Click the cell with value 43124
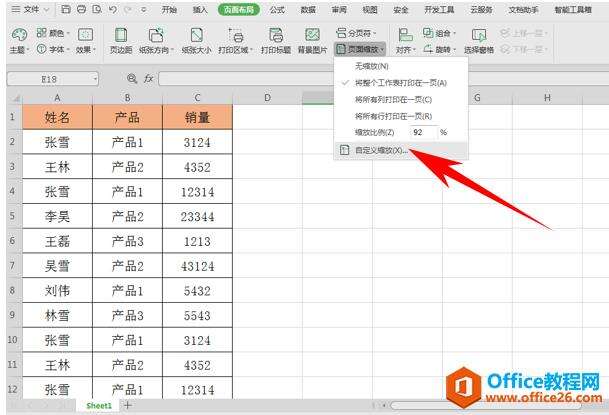Viewport: 609px width, 415px height. [197, 266]
